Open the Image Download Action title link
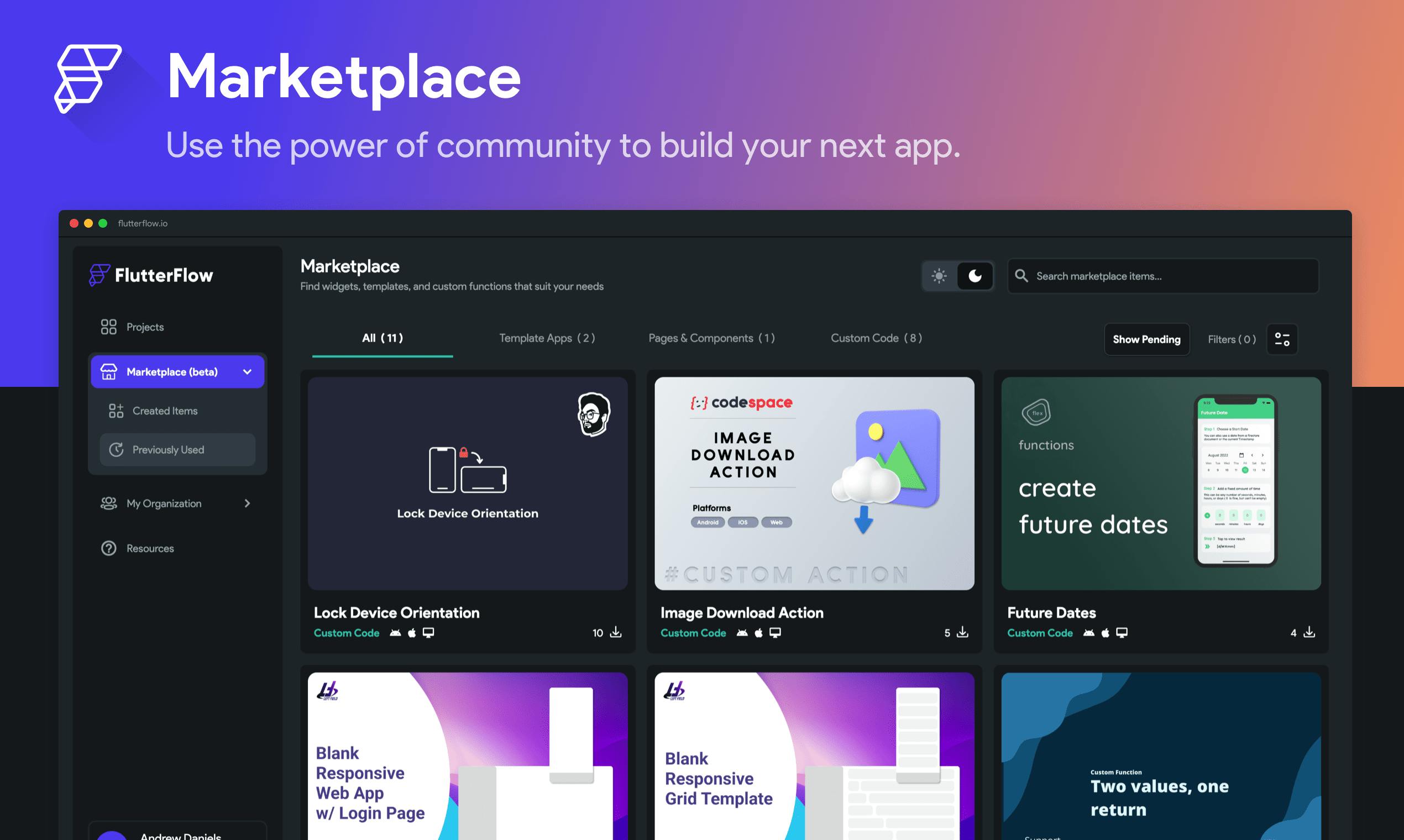Viewport: 1404px width, 840px height. [742, 612]
